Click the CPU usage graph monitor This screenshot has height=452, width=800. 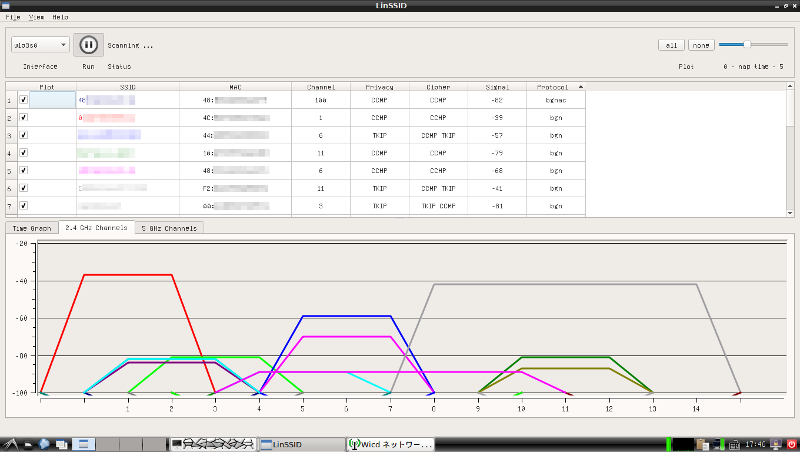[x=683, y=444]
